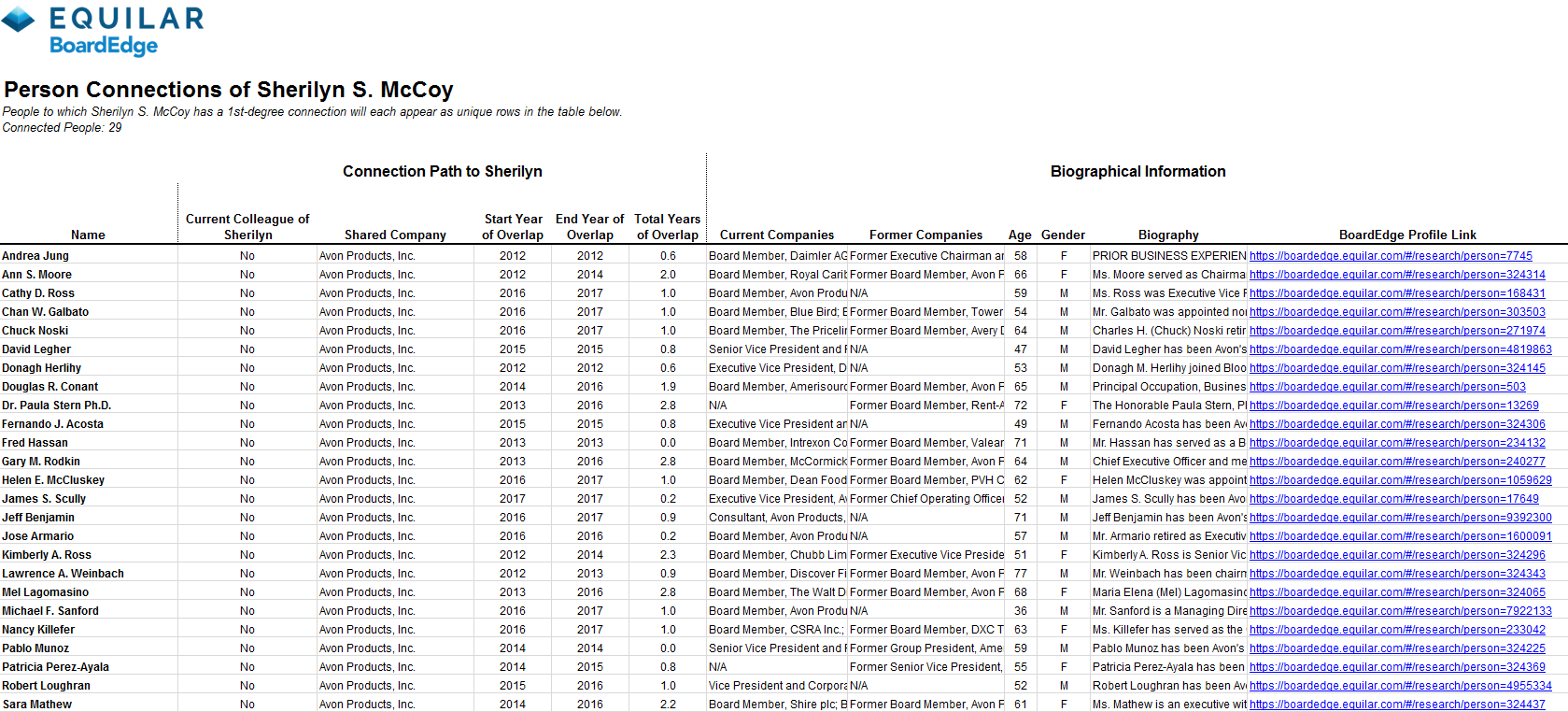Follow Robert Loughran's profile link
Image resolution: width=1568 pixels, height=712 pixels.
1401,686
